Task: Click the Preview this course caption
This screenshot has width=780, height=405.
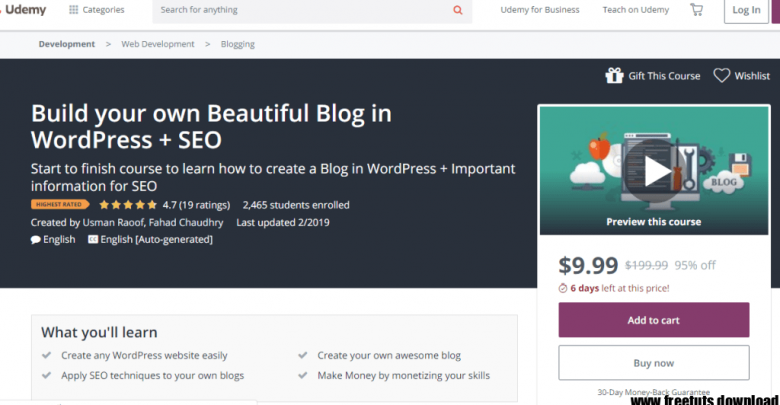Action: (x=654, y=222)
